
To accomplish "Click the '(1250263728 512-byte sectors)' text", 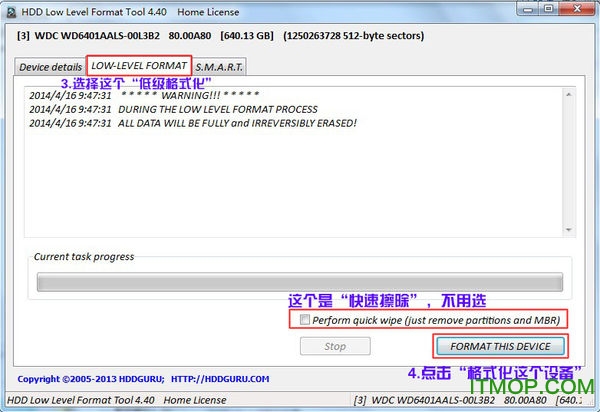I will point(354,36).
